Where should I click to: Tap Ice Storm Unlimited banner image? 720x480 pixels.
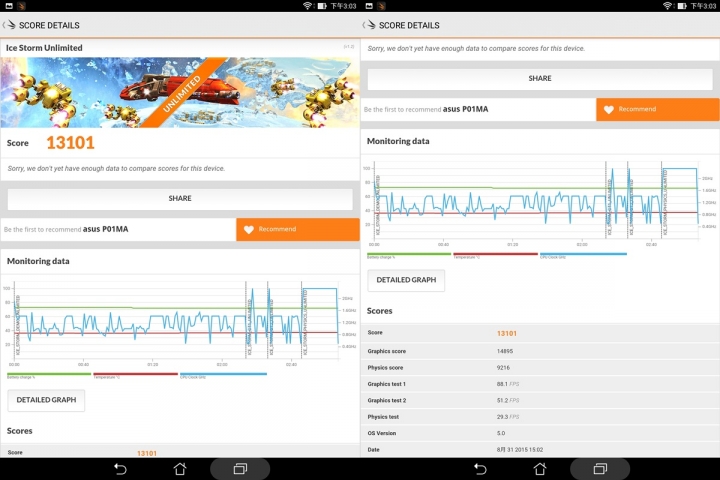coord(180,92)
